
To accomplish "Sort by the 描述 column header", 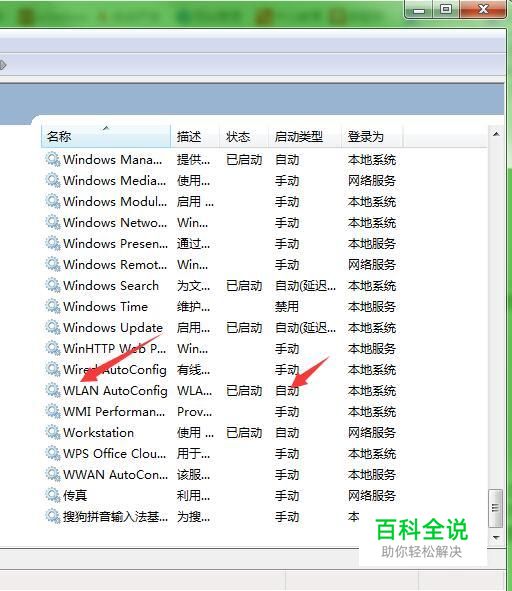I will [195, 136].
